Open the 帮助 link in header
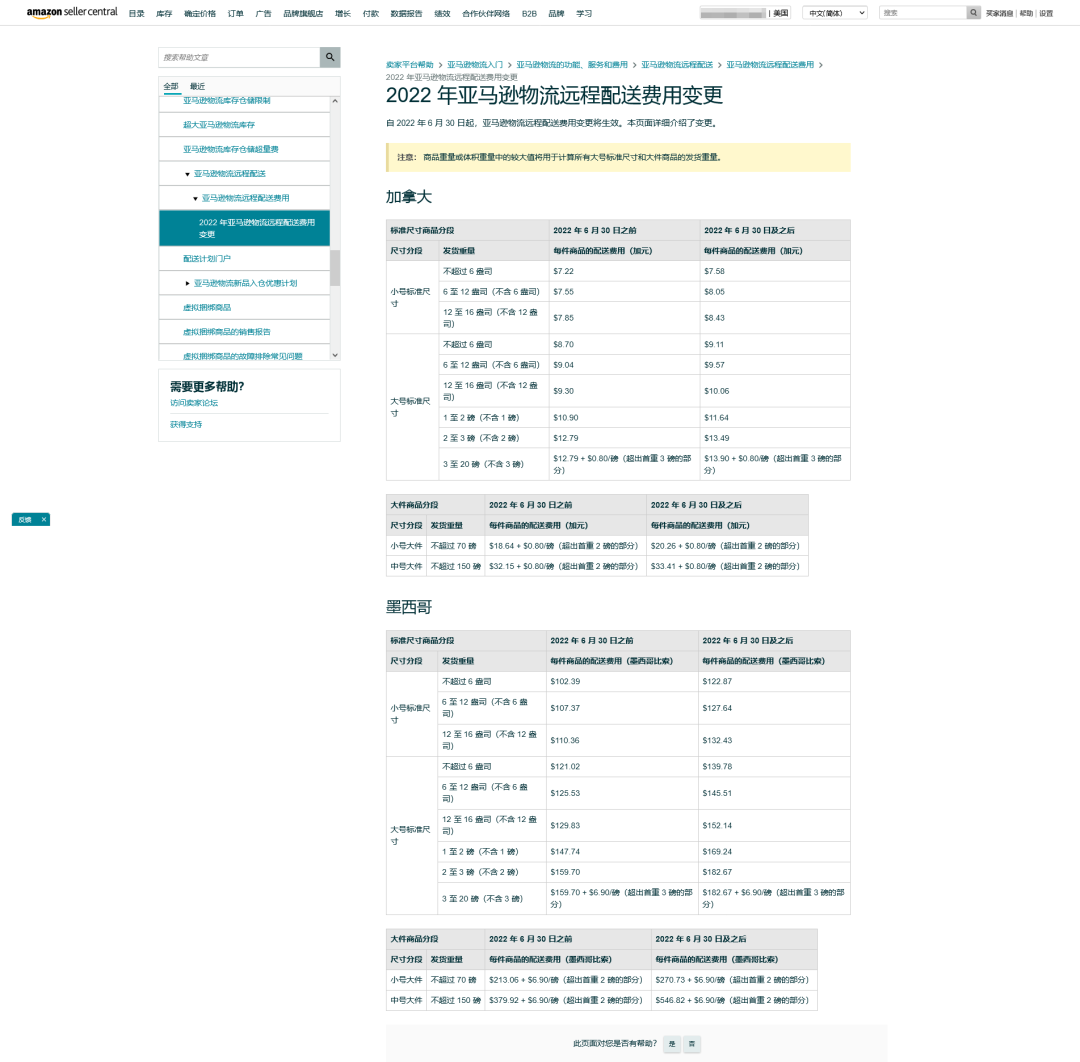The width and height of the screenshot is (1080, 1062). click(x=1026, y=13)
